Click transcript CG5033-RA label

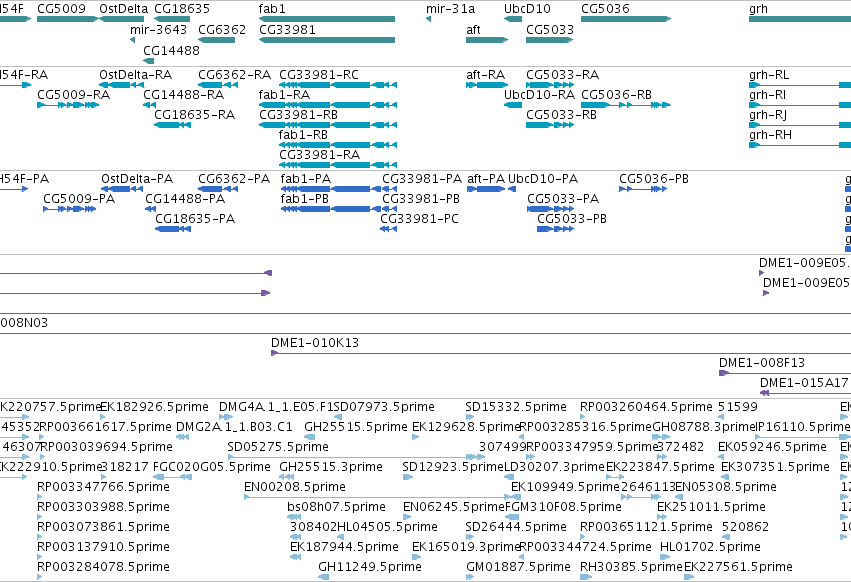click(x=562, y=74)
